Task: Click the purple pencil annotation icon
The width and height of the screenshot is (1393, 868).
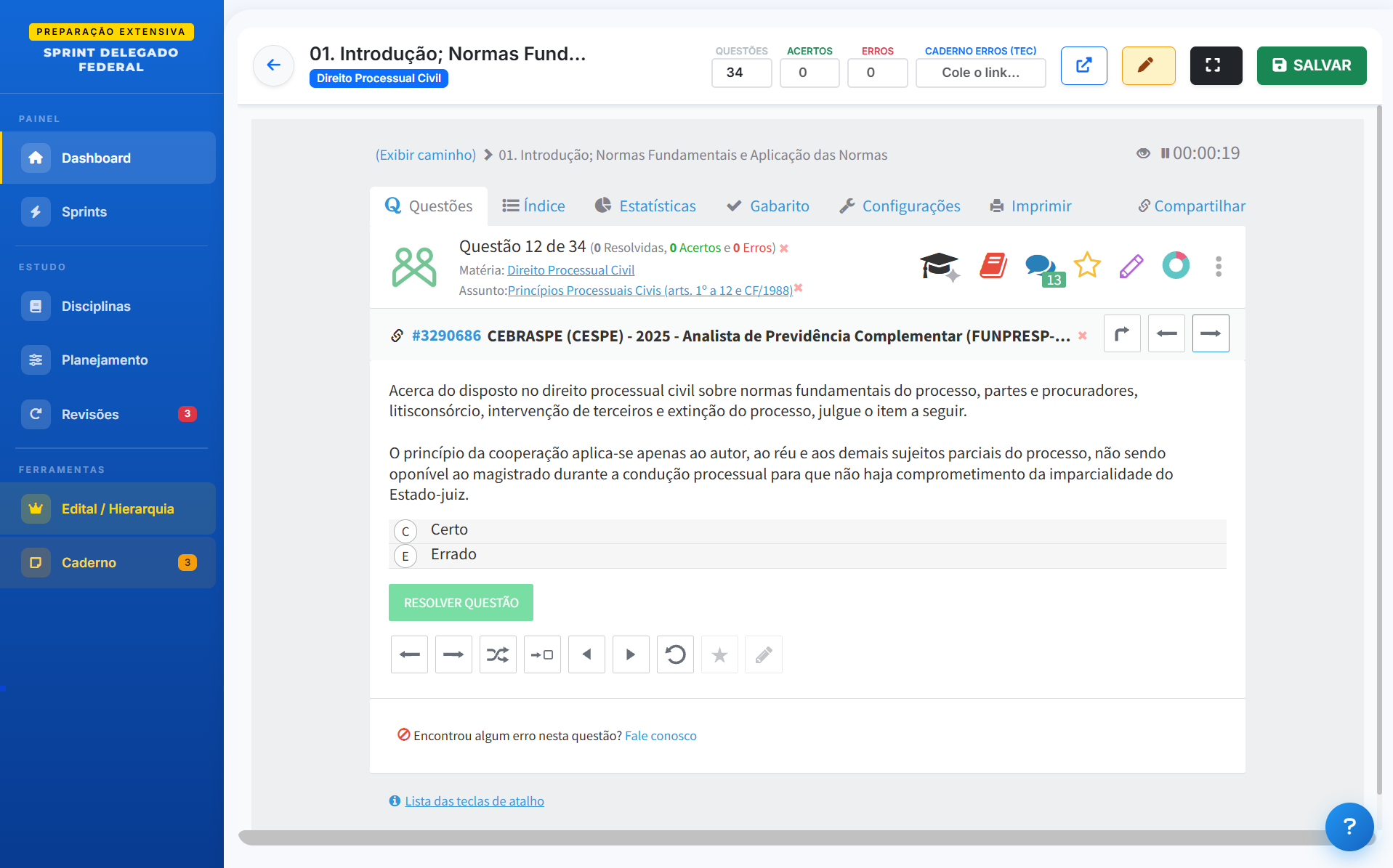Action: click(x=1131, y=266)
